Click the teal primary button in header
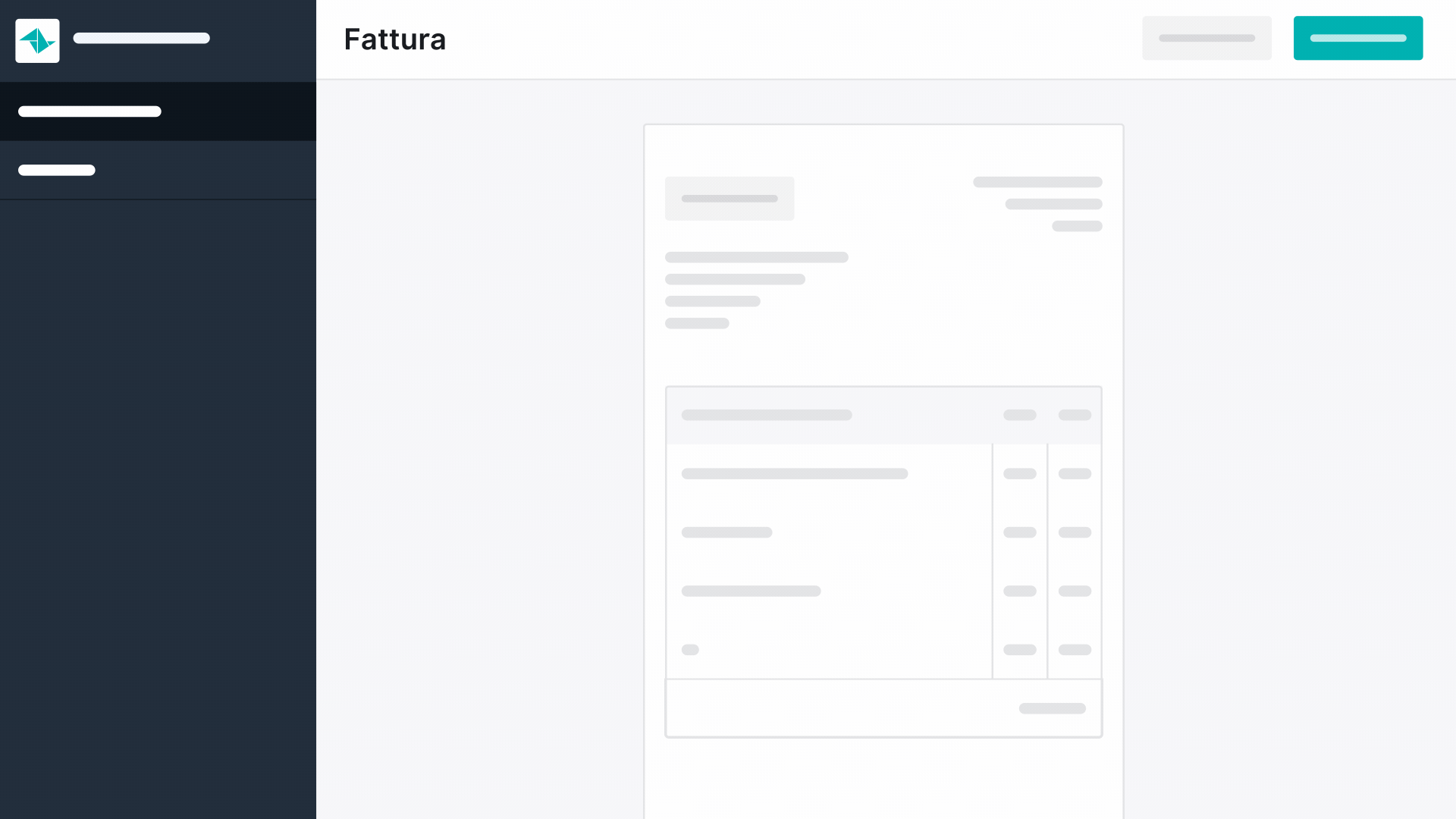The image size is (1456, 819). [x=1358, y=38]
